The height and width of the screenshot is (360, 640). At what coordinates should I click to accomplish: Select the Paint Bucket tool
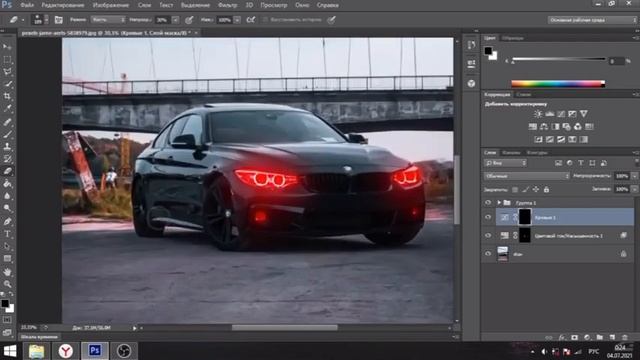coord(7,184)
